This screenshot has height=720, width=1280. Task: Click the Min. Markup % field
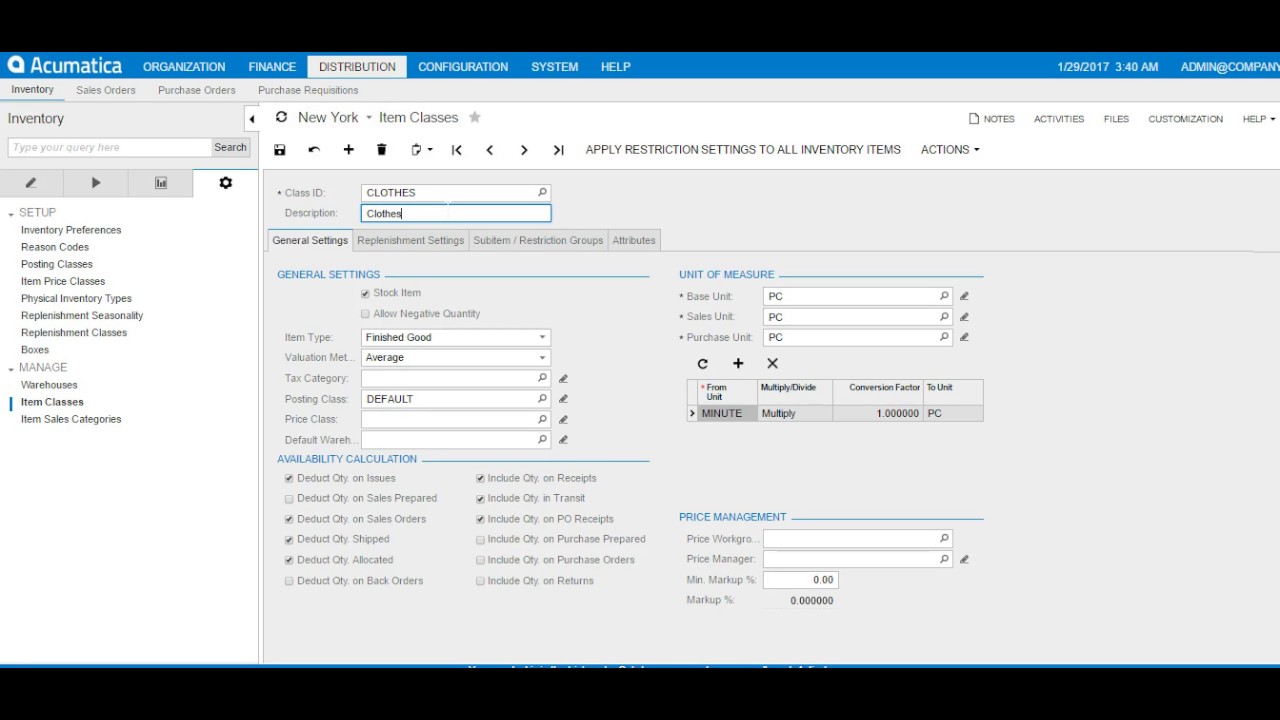pyautogui.click(x=800, y=580)
